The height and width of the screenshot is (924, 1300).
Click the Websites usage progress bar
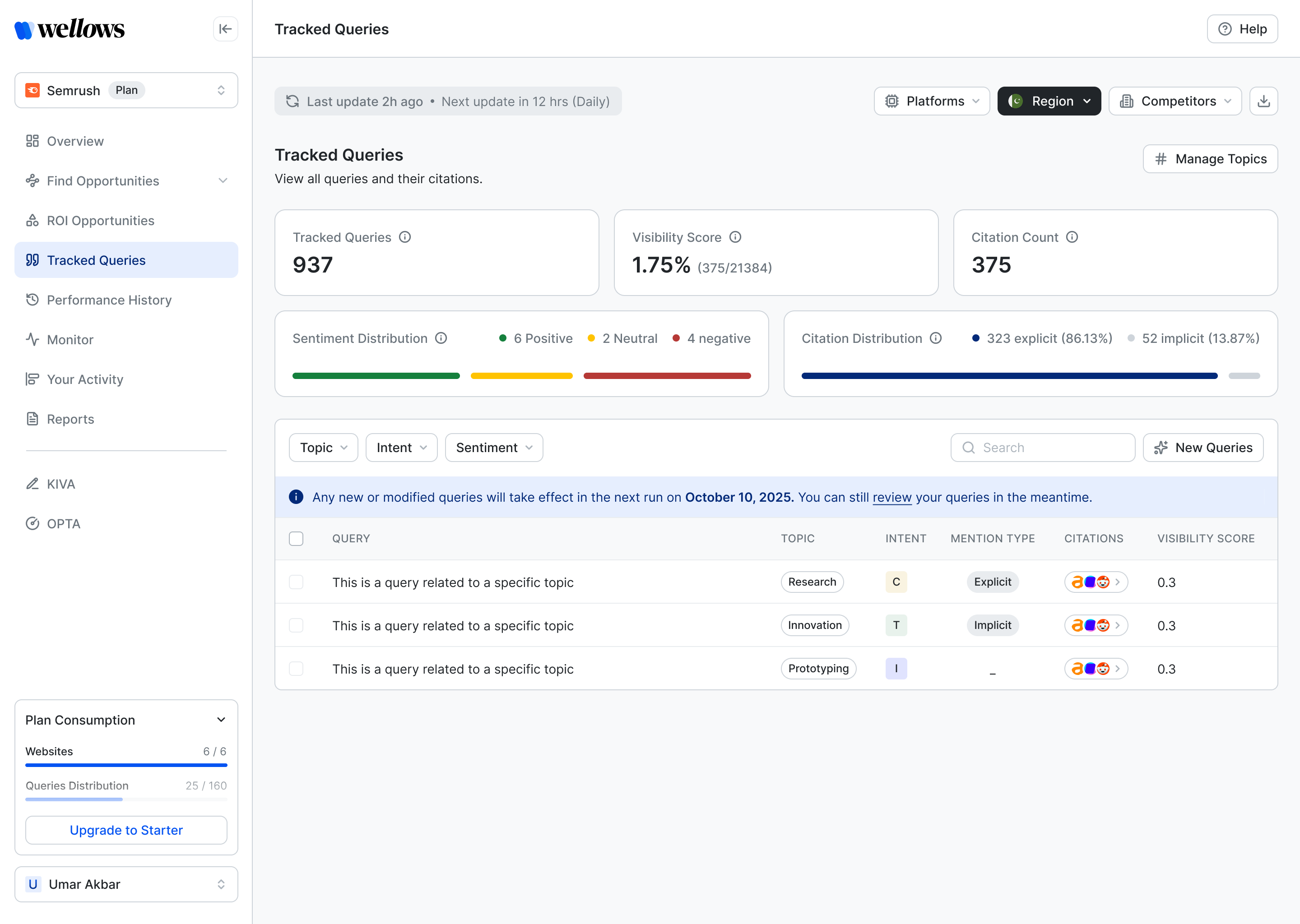[126, 765]
